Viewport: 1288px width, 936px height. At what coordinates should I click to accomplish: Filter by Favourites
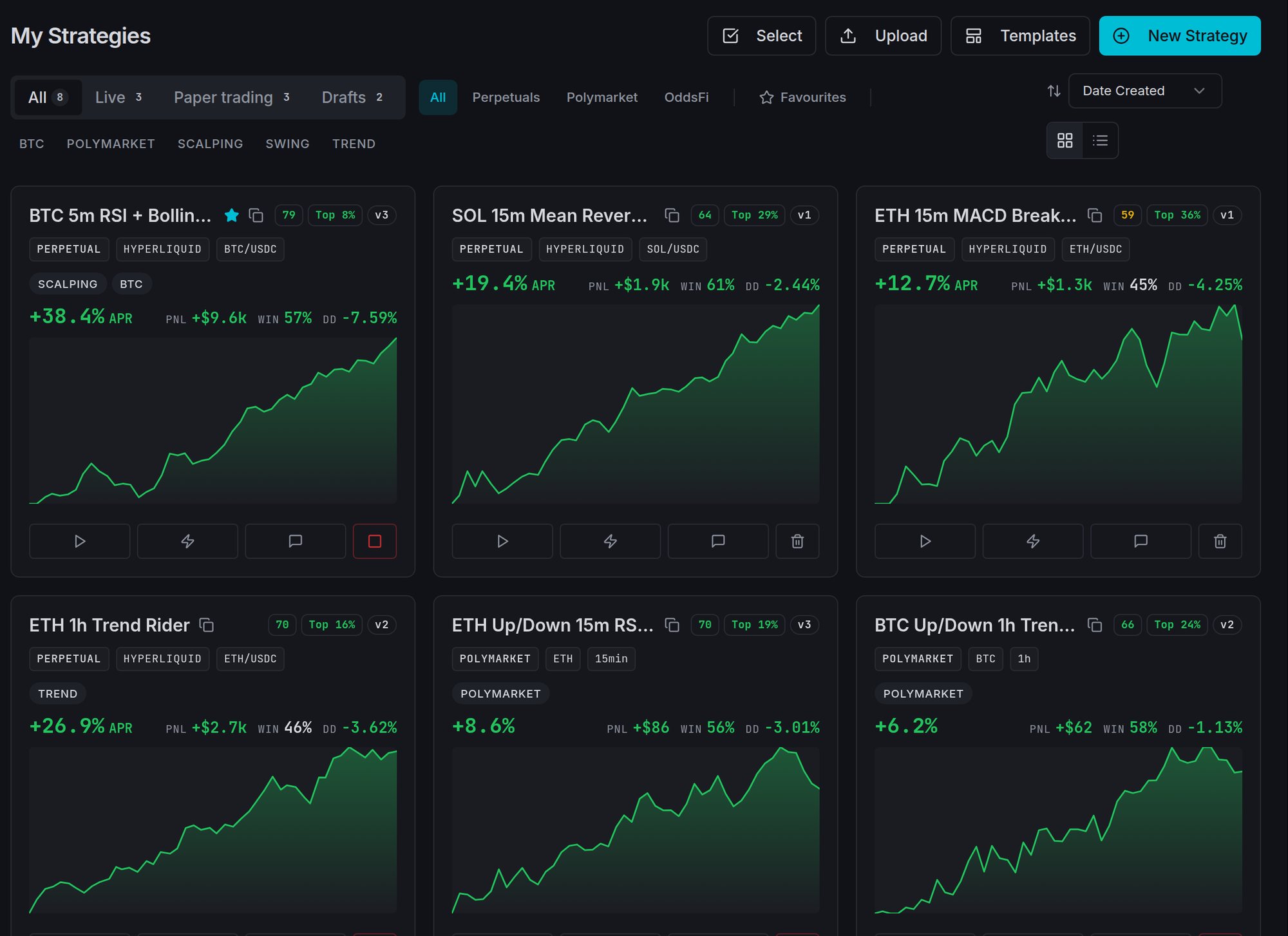(802, 97)
